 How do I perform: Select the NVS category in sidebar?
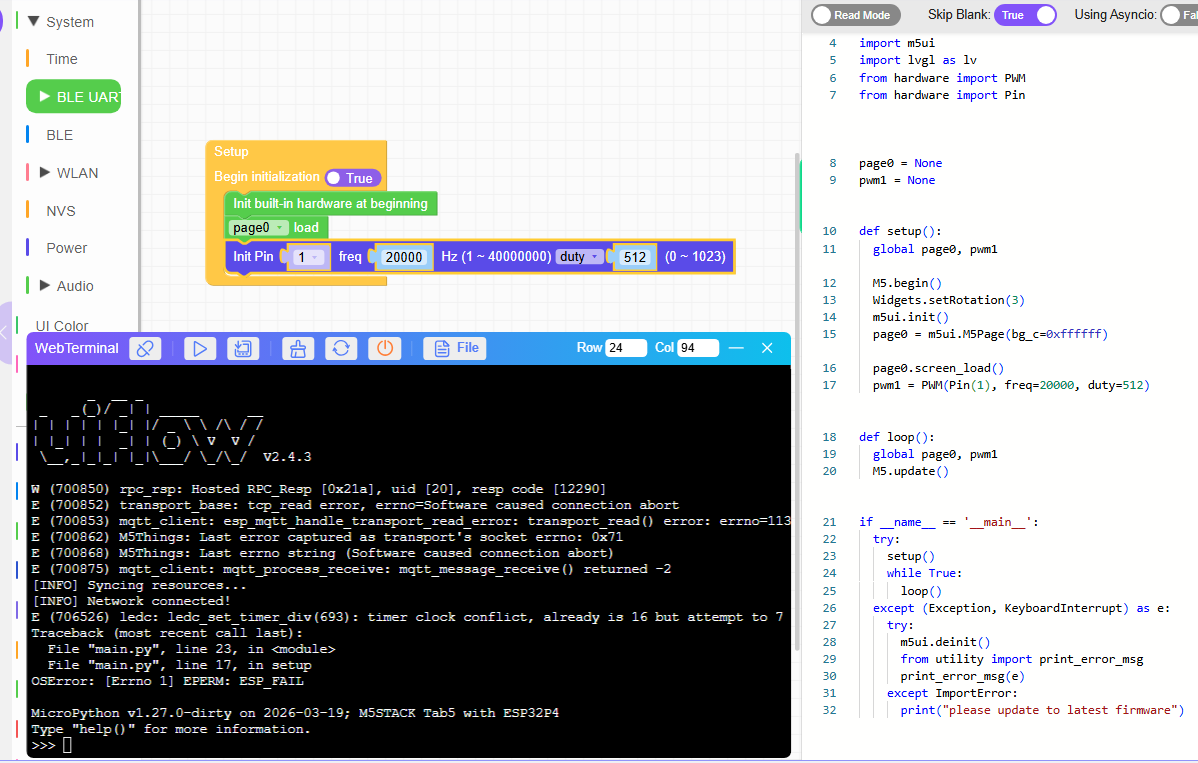pyautogui.click(x=61, y=211)
